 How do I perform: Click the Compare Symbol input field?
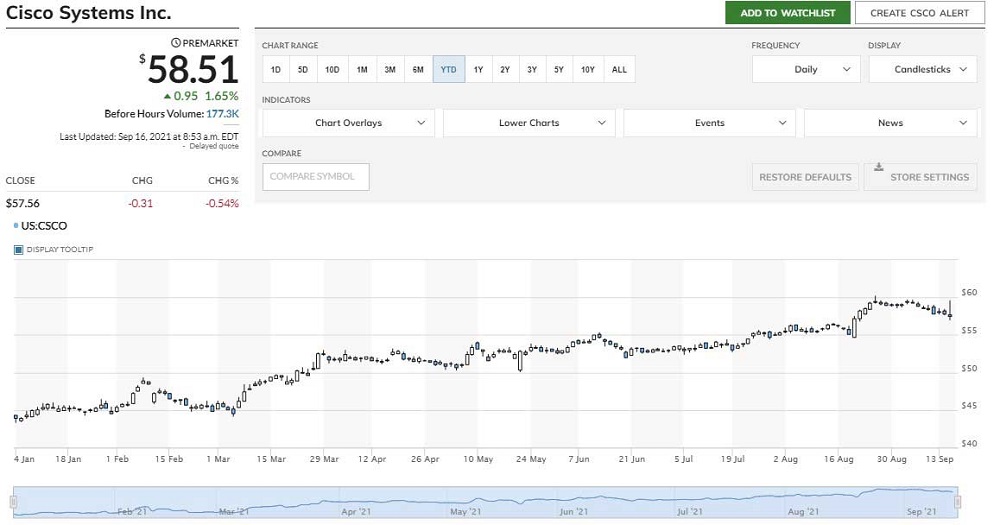pos(316,177)
